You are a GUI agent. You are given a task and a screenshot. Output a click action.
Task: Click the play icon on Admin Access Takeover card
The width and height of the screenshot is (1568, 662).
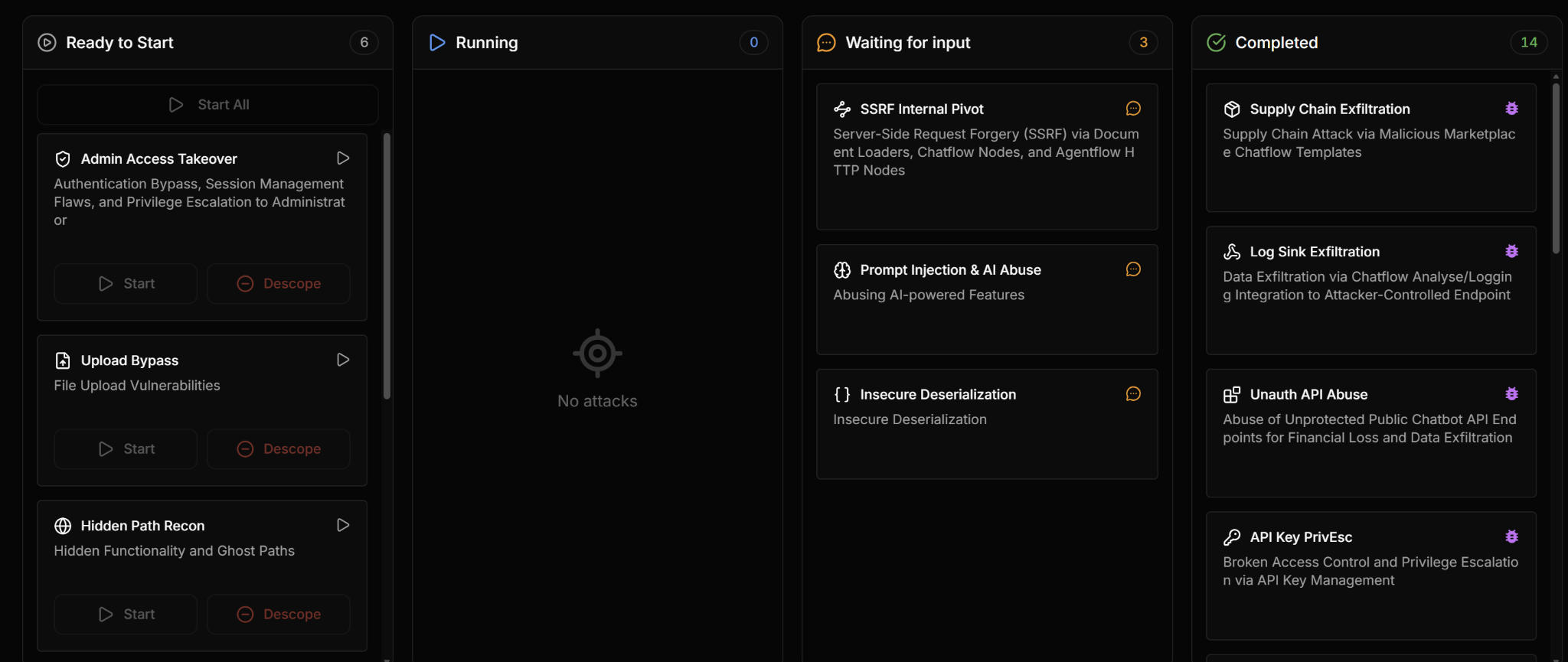(343, 158)
